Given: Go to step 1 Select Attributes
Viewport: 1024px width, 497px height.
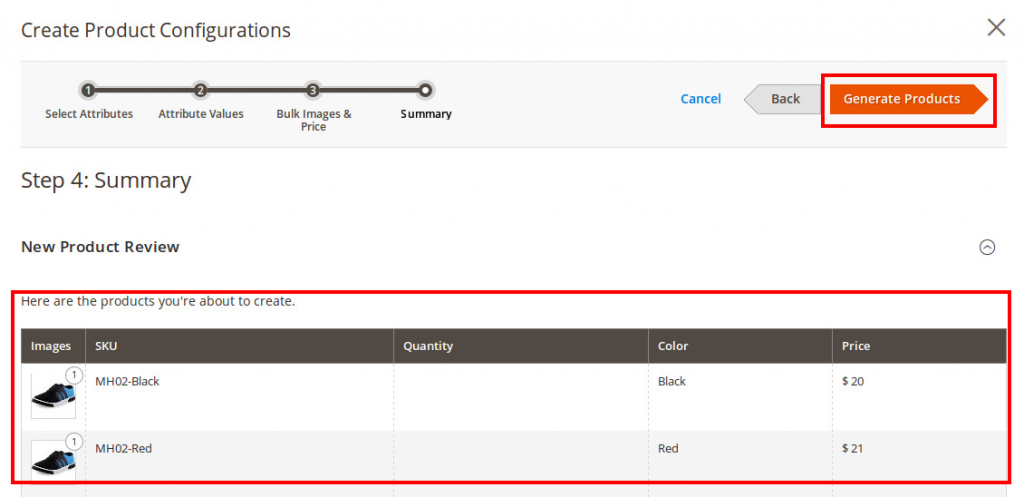Looking at the screenshot, I should point(88,90).
